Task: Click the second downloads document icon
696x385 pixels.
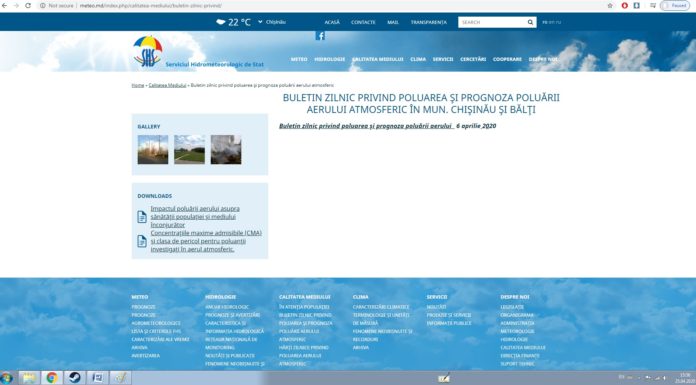Action: pyautogui.click(x=142, y=241)
